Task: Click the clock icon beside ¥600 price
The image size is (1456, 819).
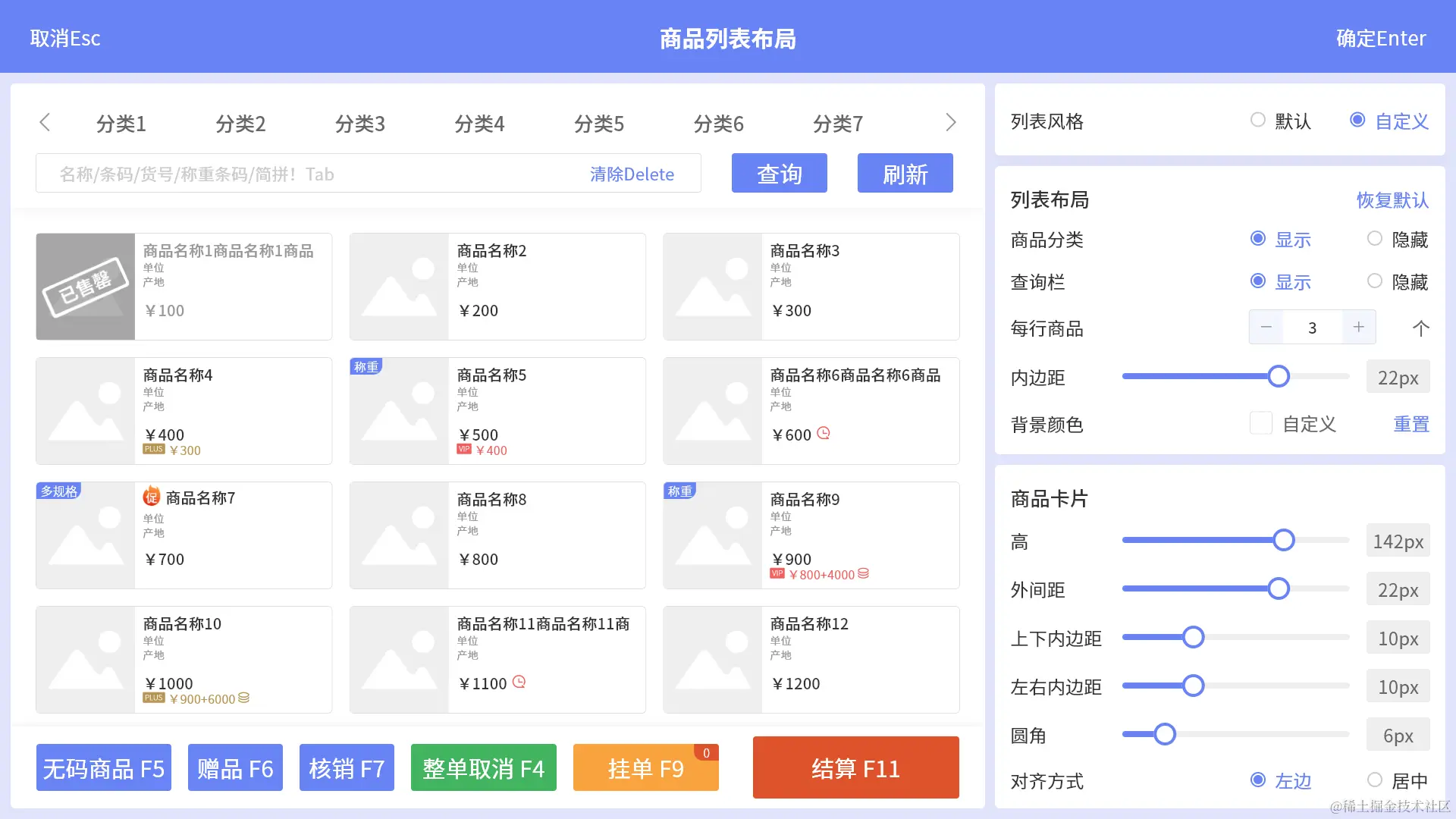Action: (824, 434)
